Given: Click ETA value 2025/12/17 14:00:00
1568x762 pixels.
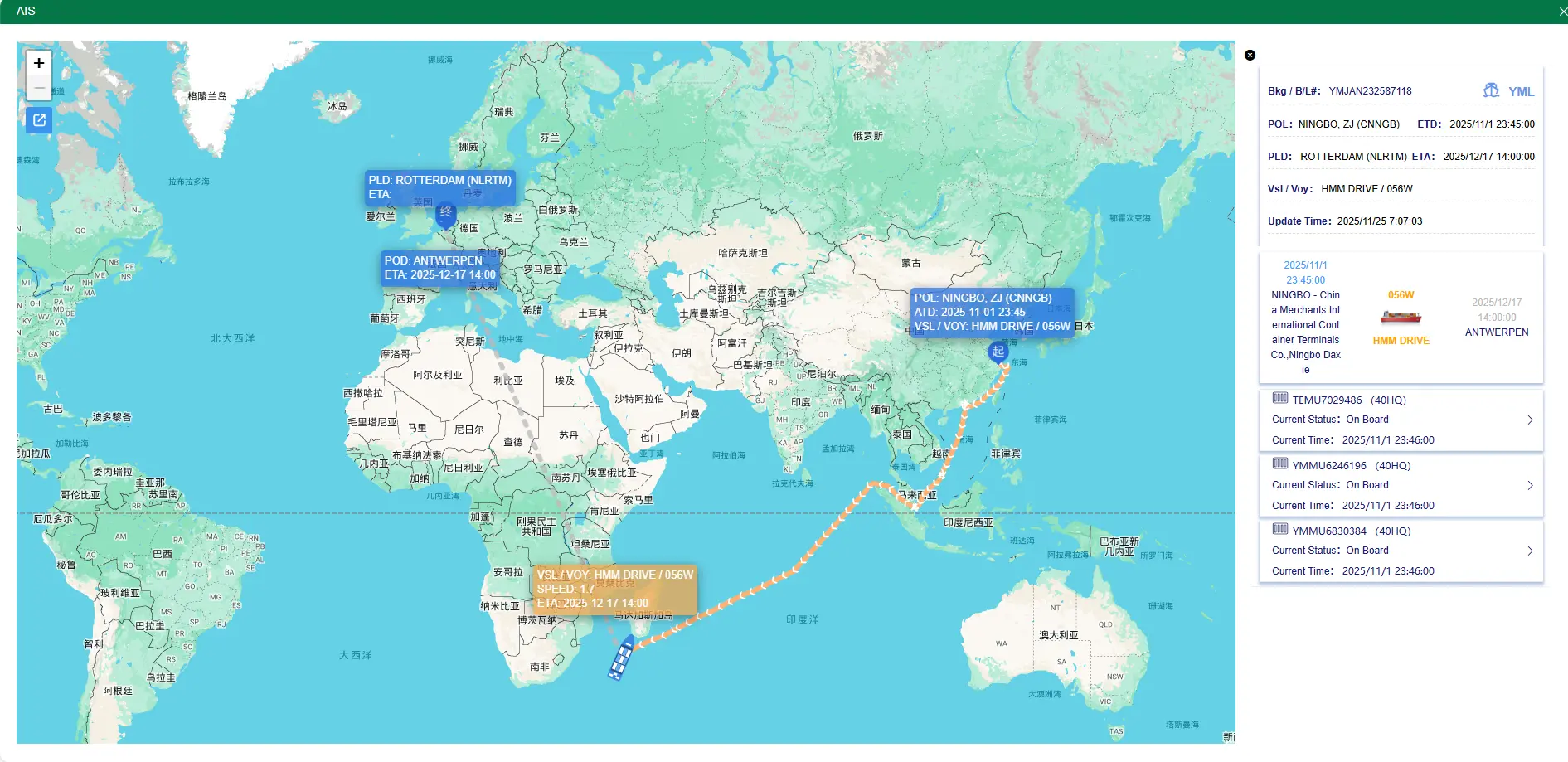Looking at the screenshot, I should [1489, 157].
